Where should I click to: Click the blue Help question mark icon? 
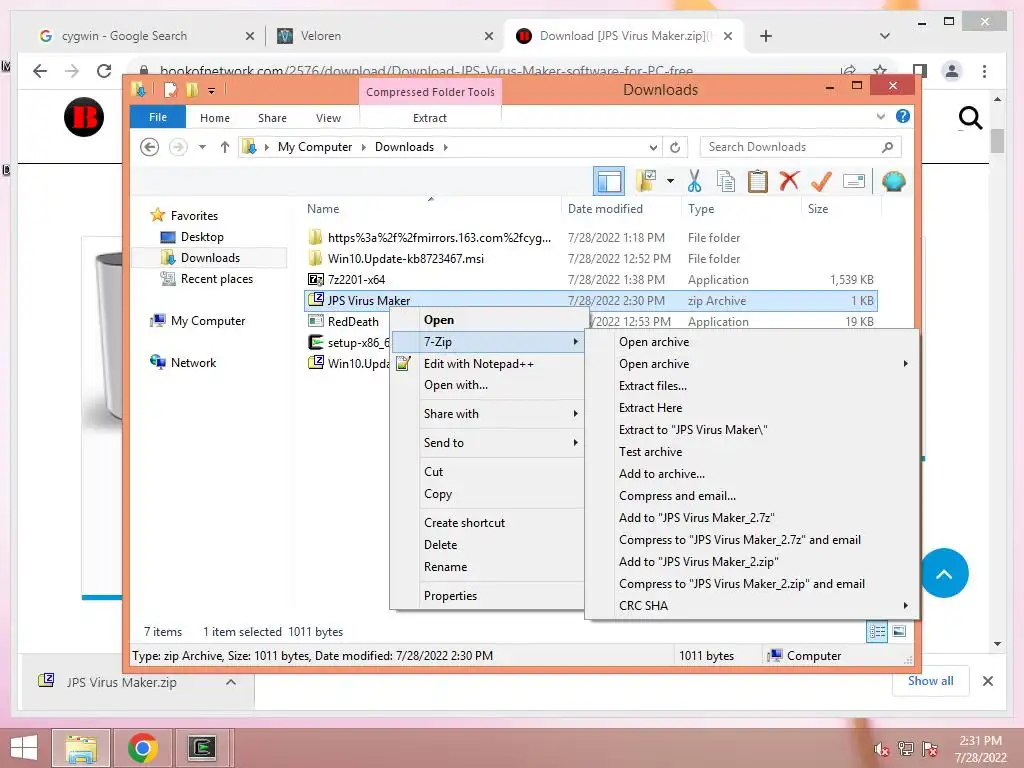903,116
